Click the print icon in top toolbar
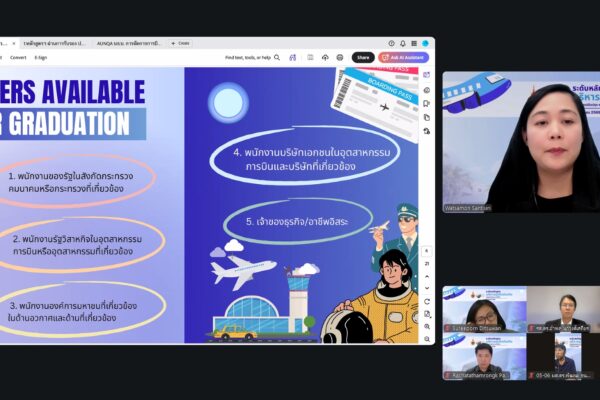This screenshot has width=600, height=400. [340, 57]
